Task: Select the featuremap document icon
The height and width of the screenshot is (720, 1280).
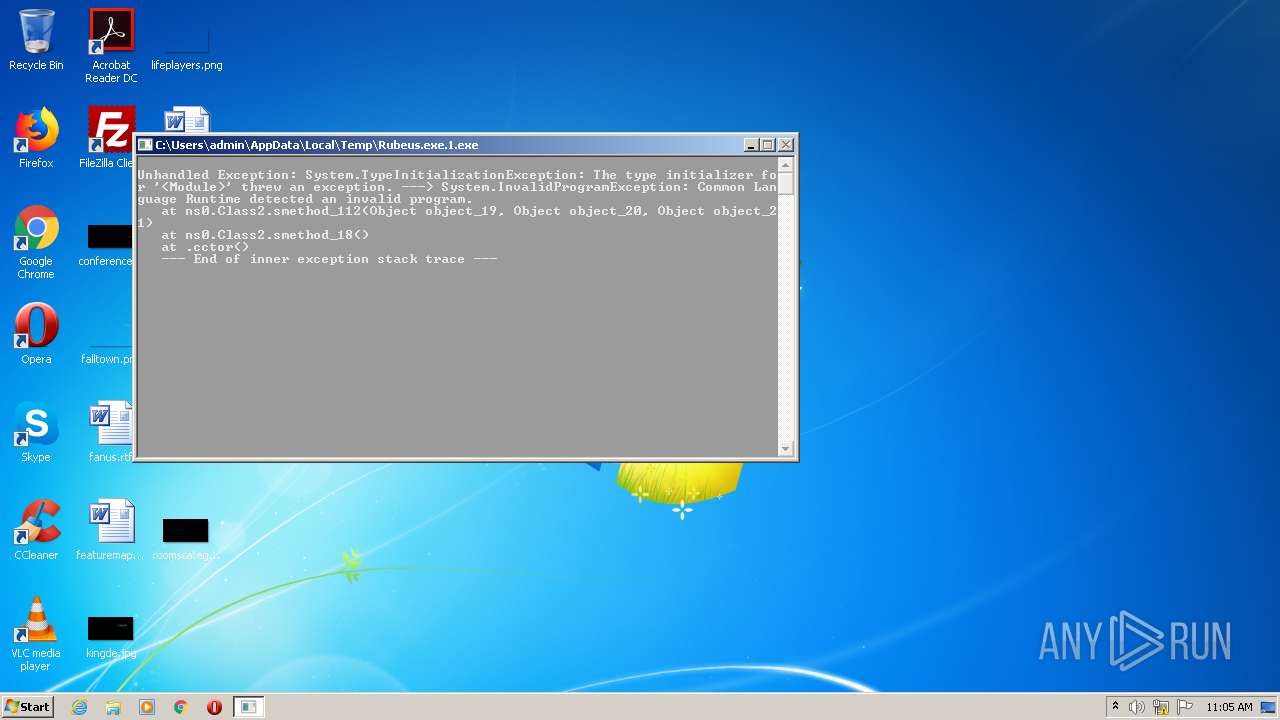Action: (x=110, y=530)
